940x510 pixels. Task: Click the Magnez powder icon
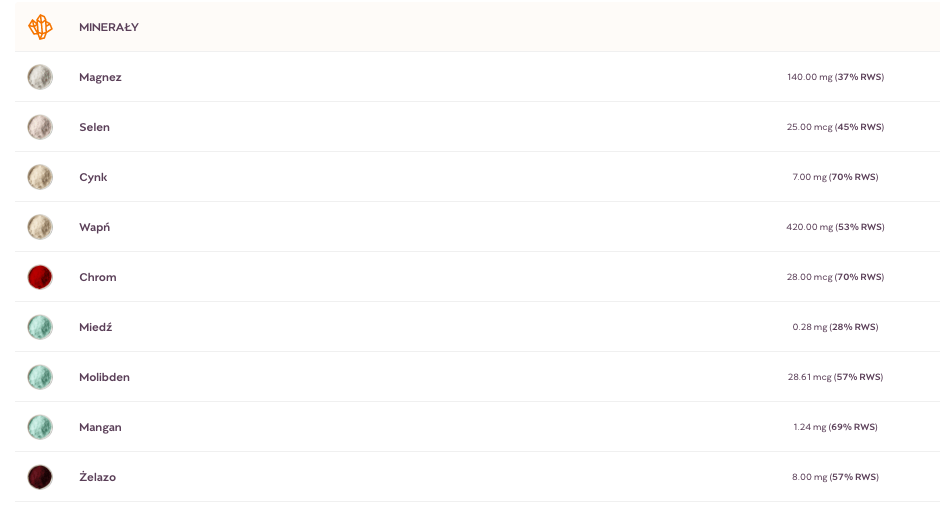pos(40,77)
